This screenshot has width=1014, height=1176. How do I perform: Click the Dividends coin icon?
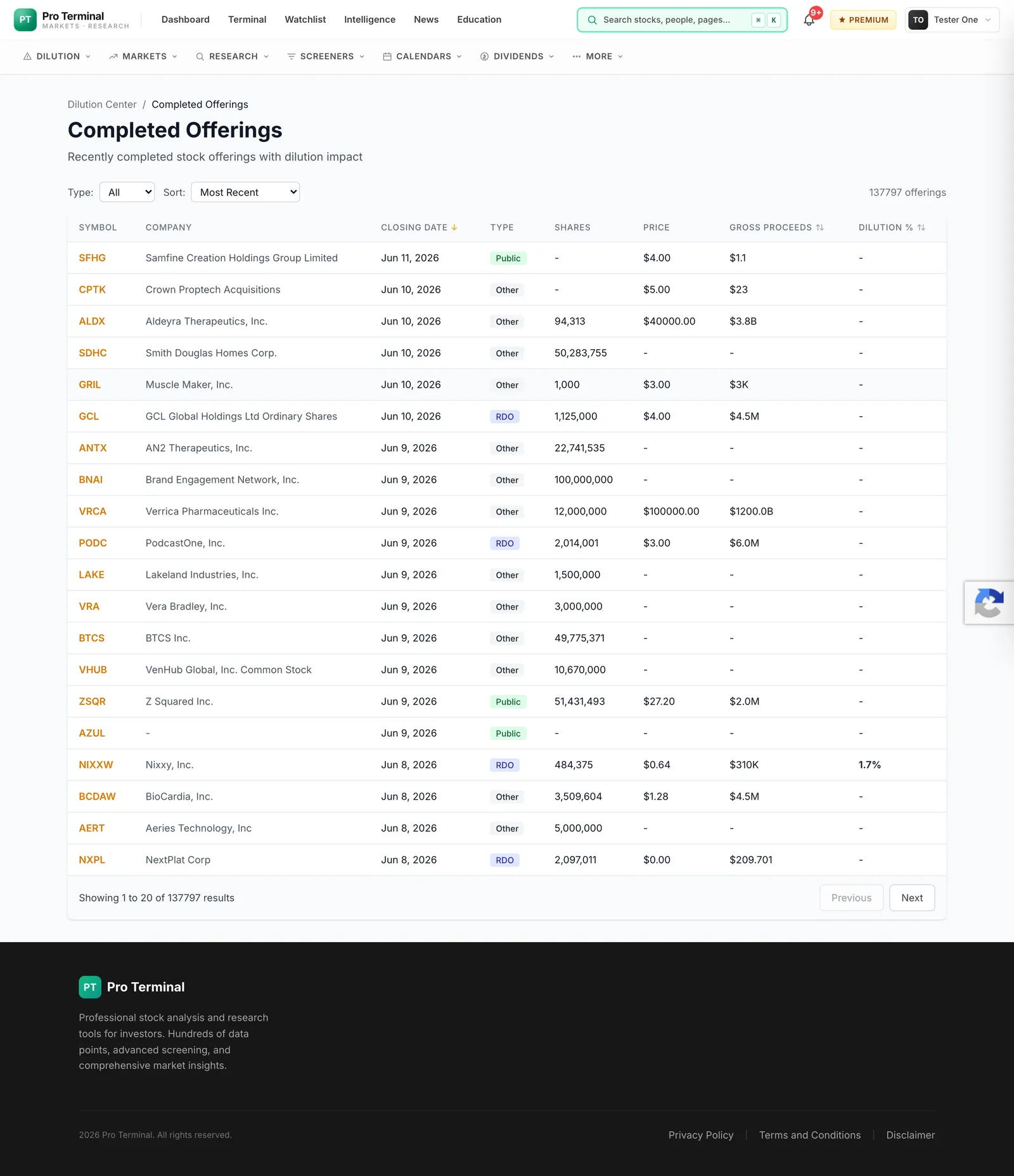pyautogui.click(x=484, y=56)
